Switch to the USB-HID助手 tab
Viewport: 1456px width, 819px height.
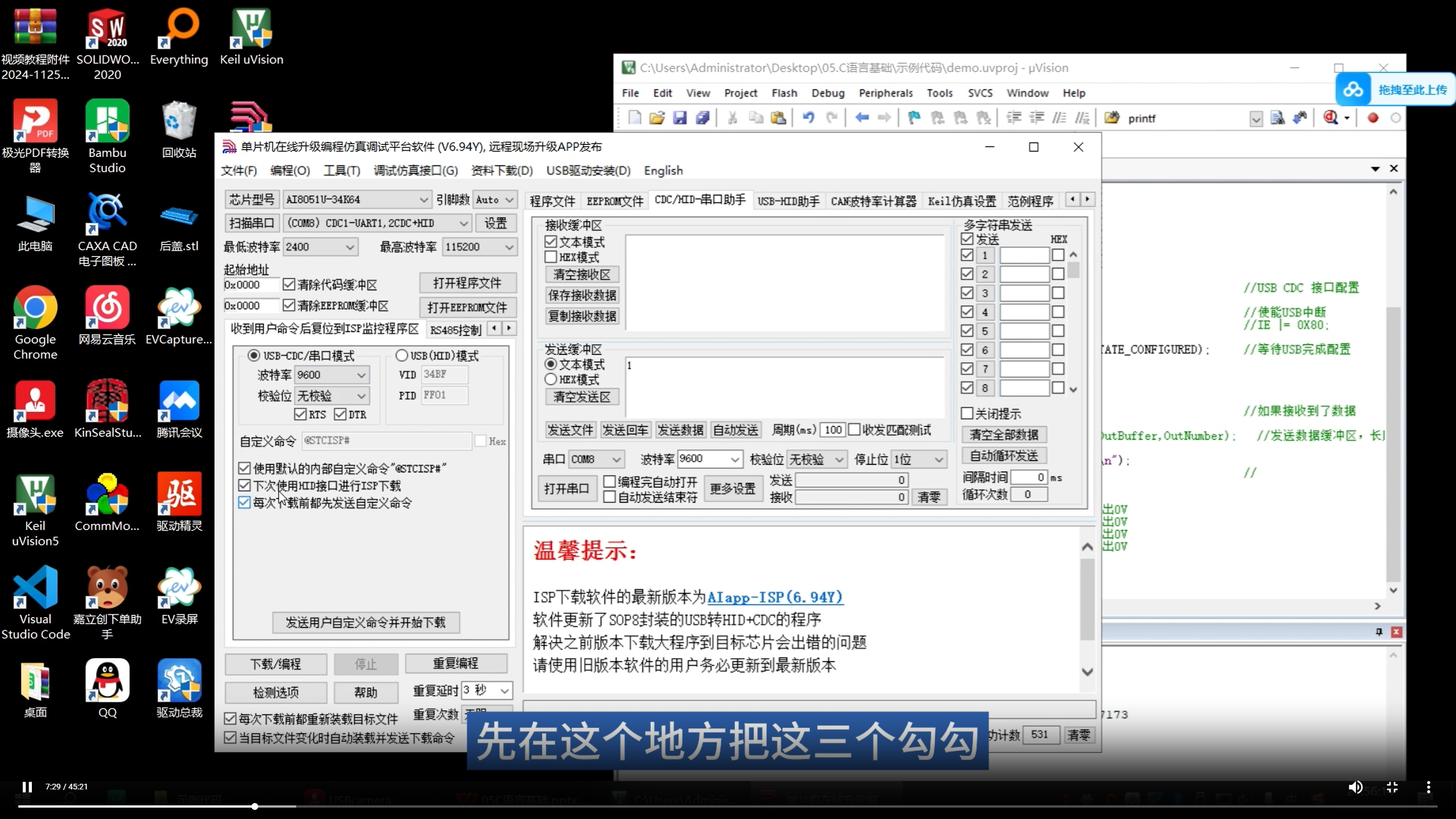pyautogui.click(x=787, y=200)
